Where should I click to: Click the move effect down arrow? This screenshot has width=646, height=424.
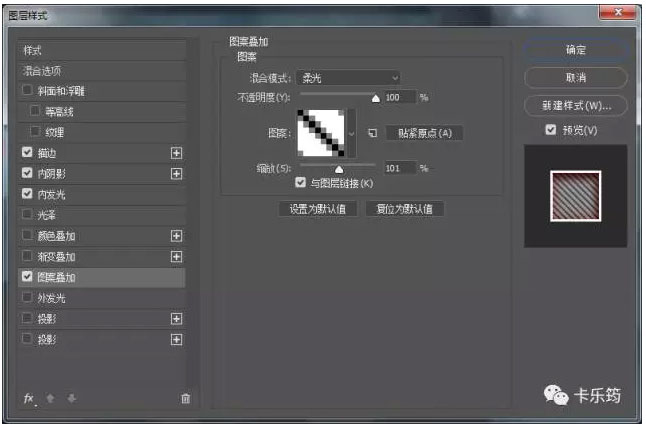pos(72,398)
